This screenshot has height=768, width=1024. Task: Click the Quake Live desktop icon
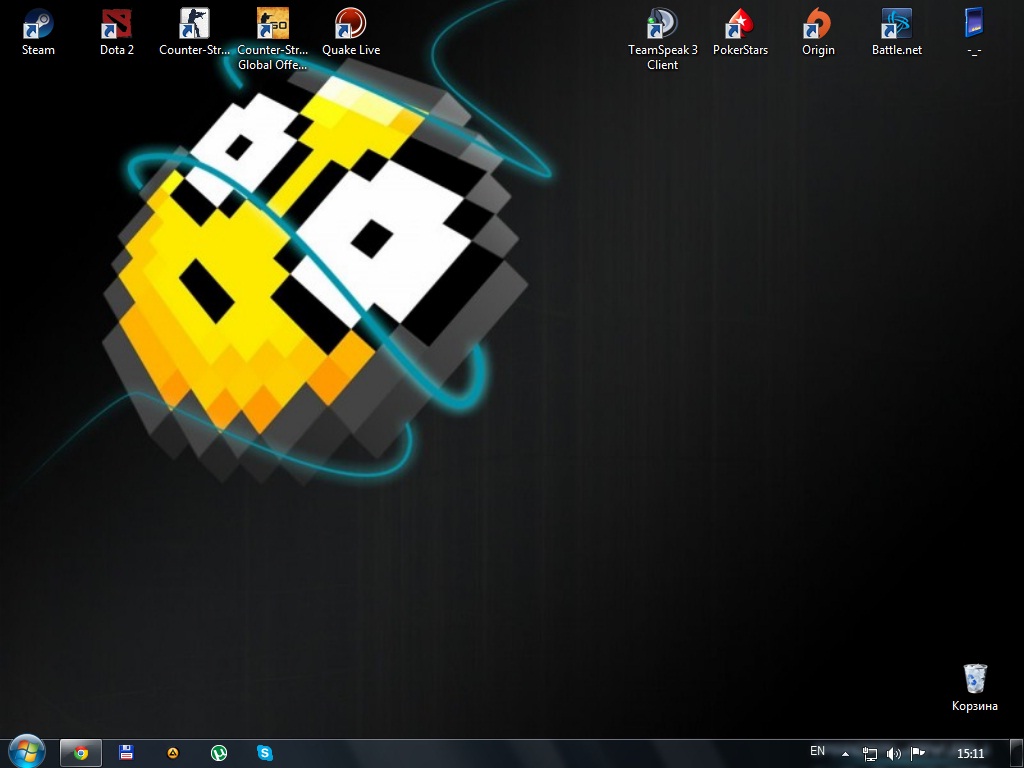(x=350, y=24)
